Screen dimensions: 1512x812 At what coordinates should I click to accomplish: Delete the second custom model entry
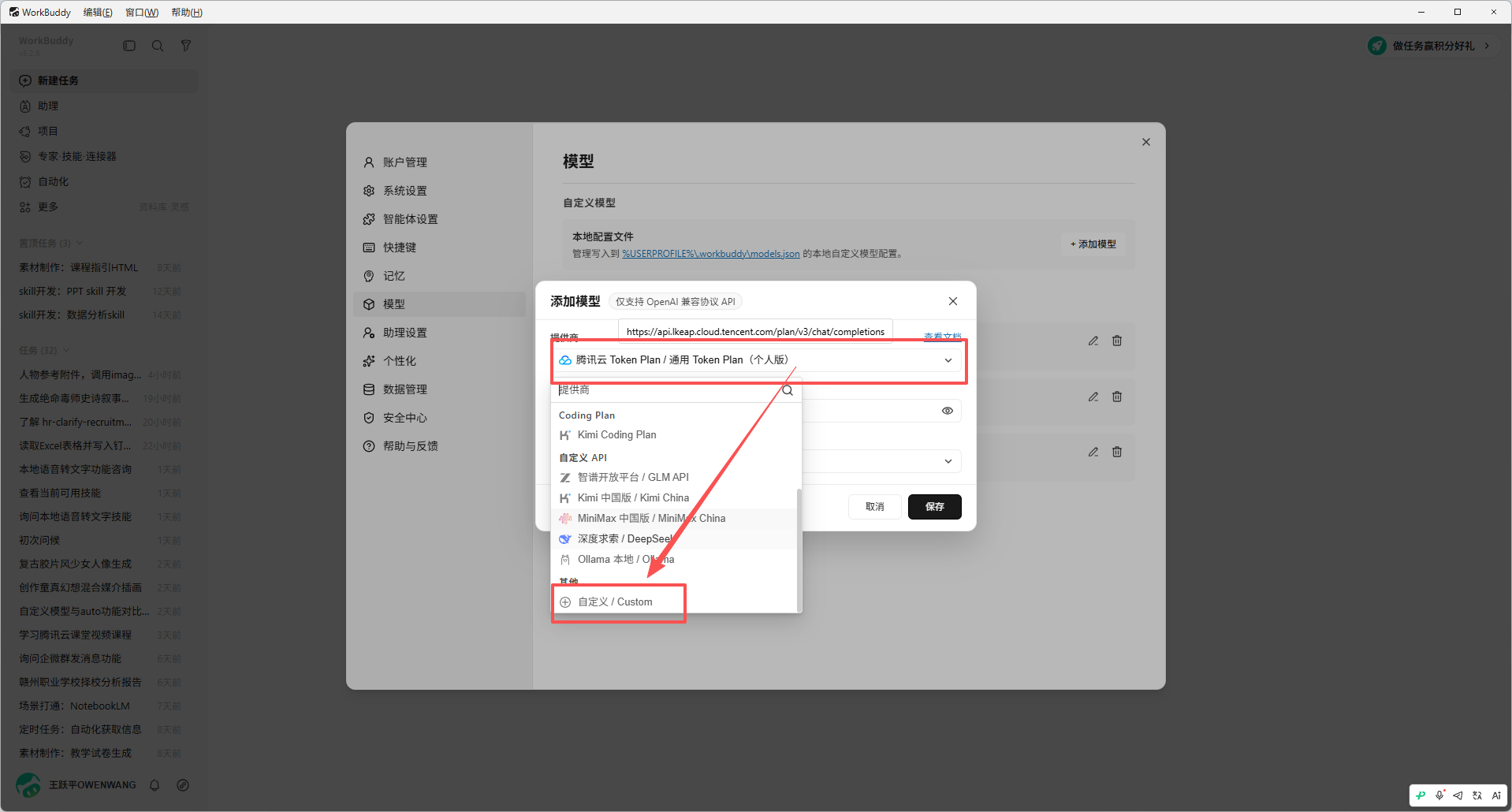pos(1117,397)
